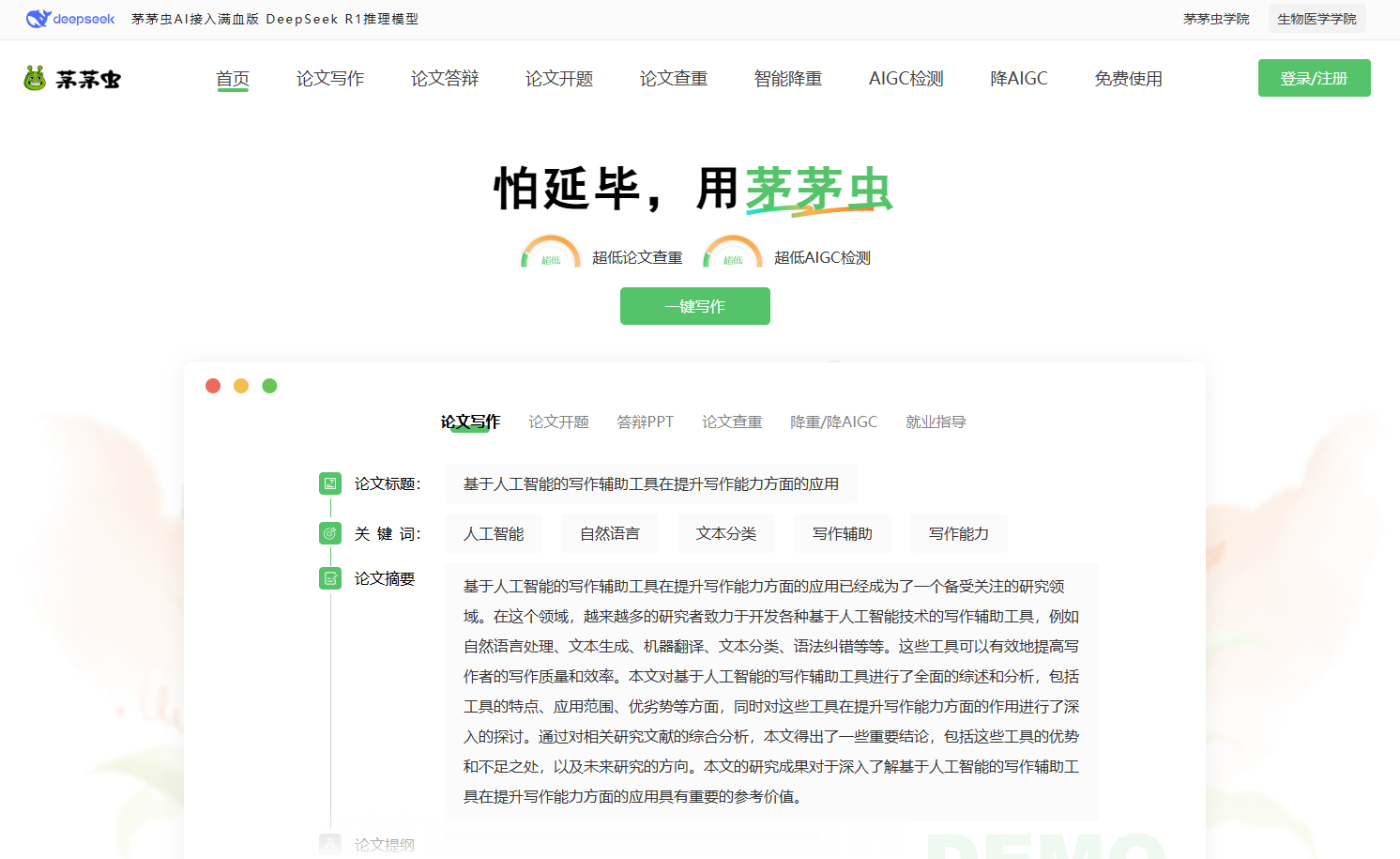Image resolution: width=1400 pixels, height=859 pixels.
Task: Open the 论文写作 navigation menu
Action: 330,79
